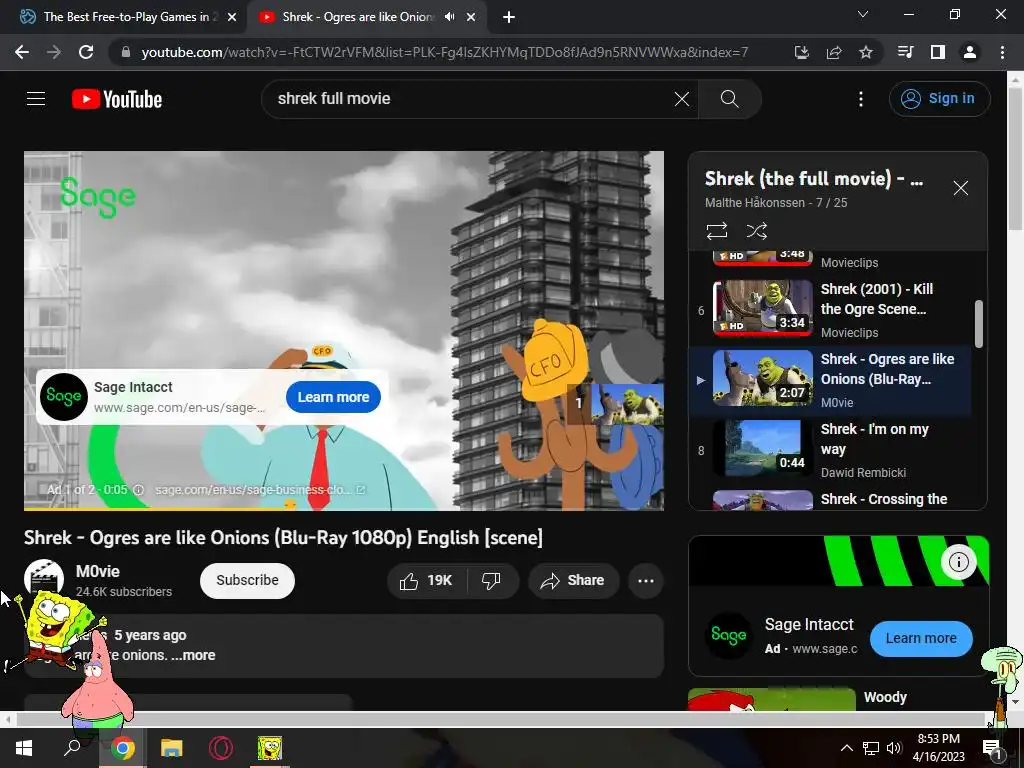
Task: Close the Shrek YouTube tab
Action: pos(471,17)
